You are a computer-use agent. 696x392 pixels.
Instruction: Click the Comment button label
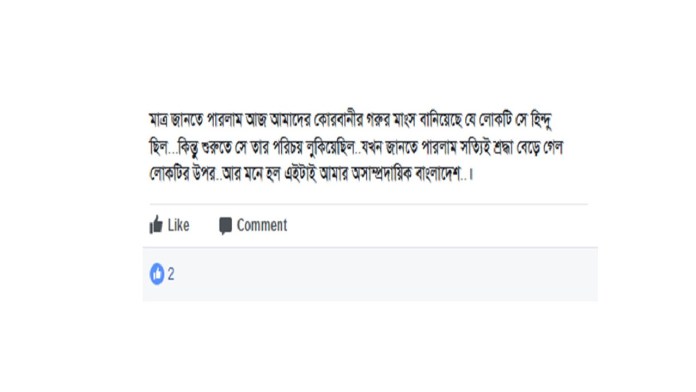coord(262,225)
